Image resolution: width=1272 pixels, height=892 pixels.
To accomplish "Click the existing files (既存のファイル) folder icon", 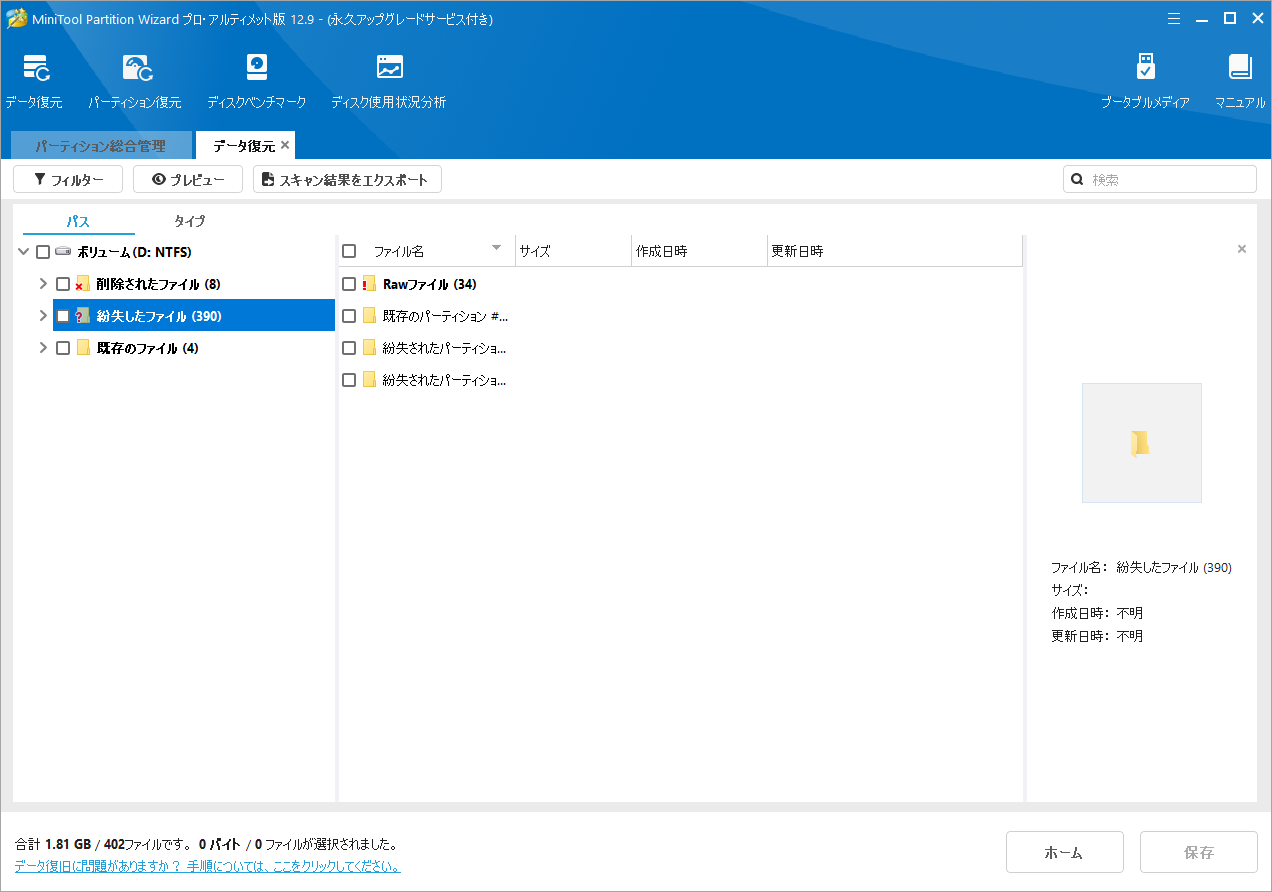I will 83,348.
